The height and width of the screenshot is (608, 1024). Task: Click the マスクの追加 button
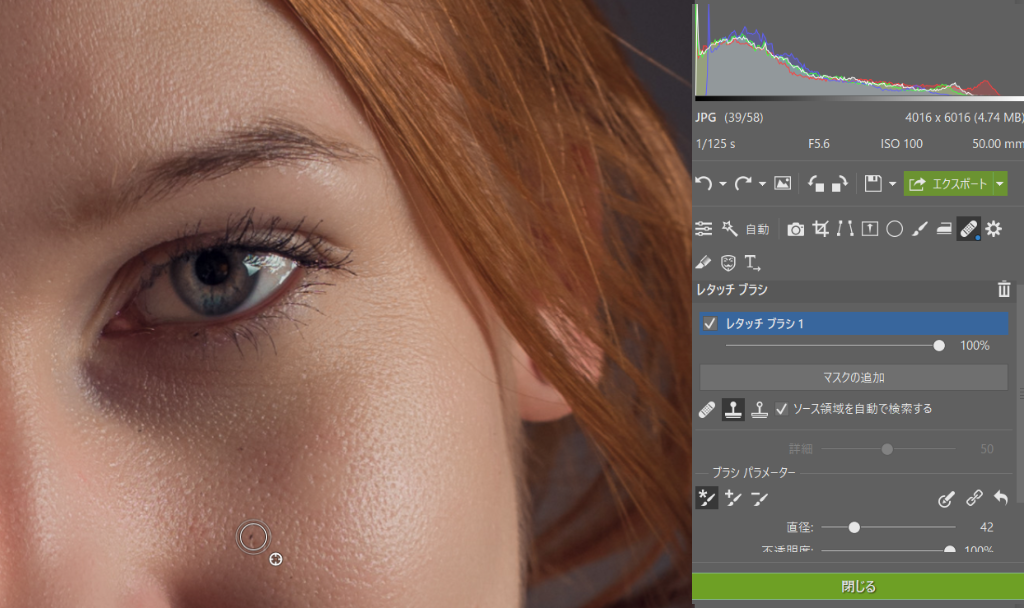click(x=854, y=377)
